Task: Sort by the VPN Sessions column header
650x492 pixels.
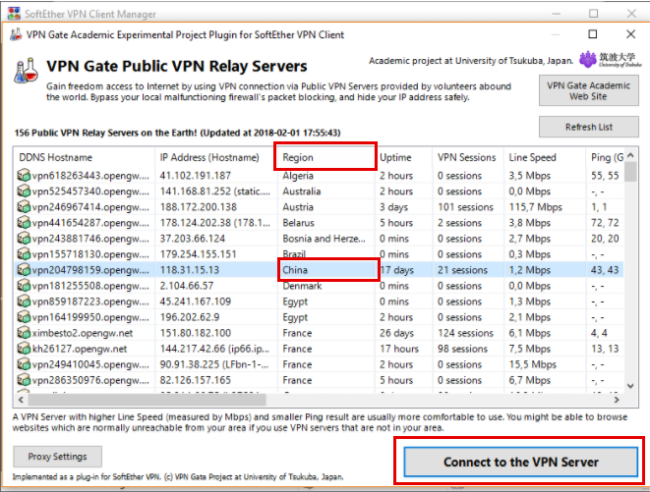Action: (x=468, y=158)
